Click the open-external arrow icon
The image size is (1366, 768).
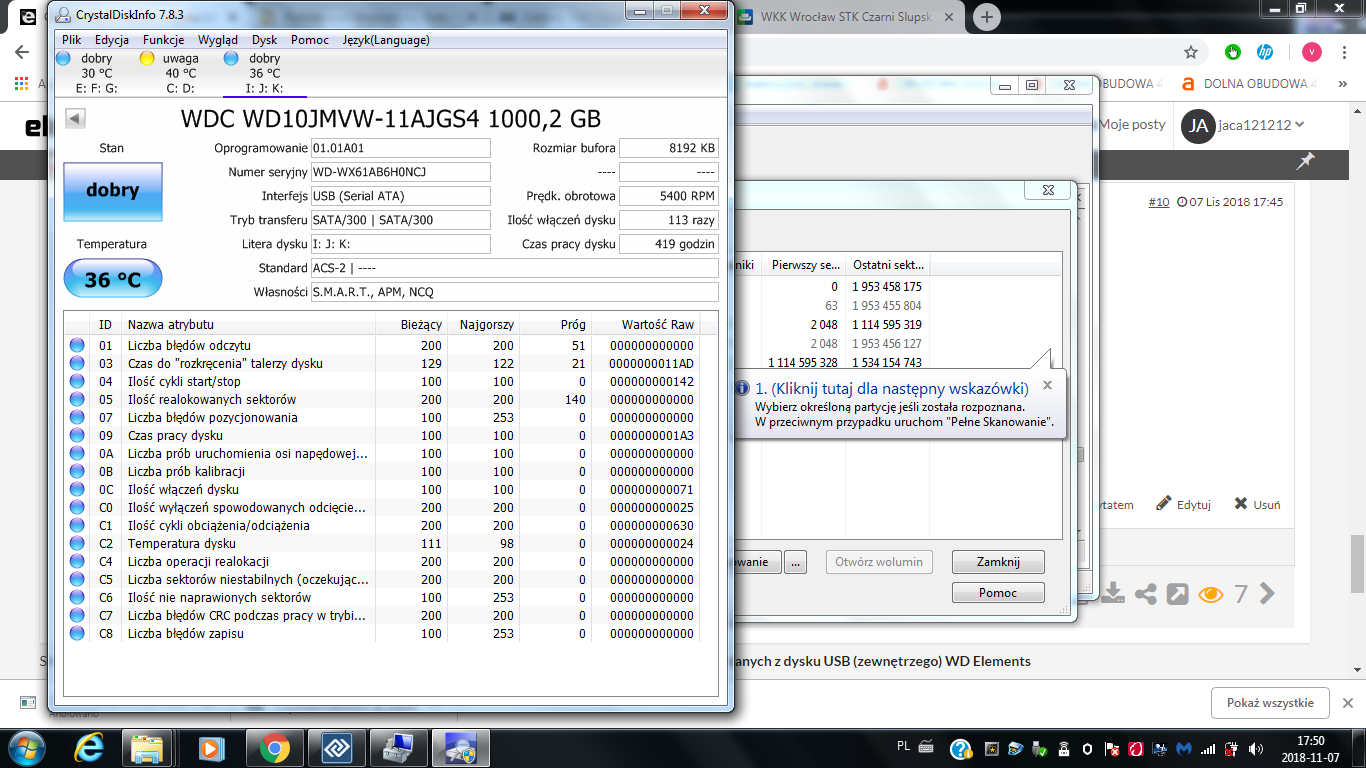tap(1178, 594)
